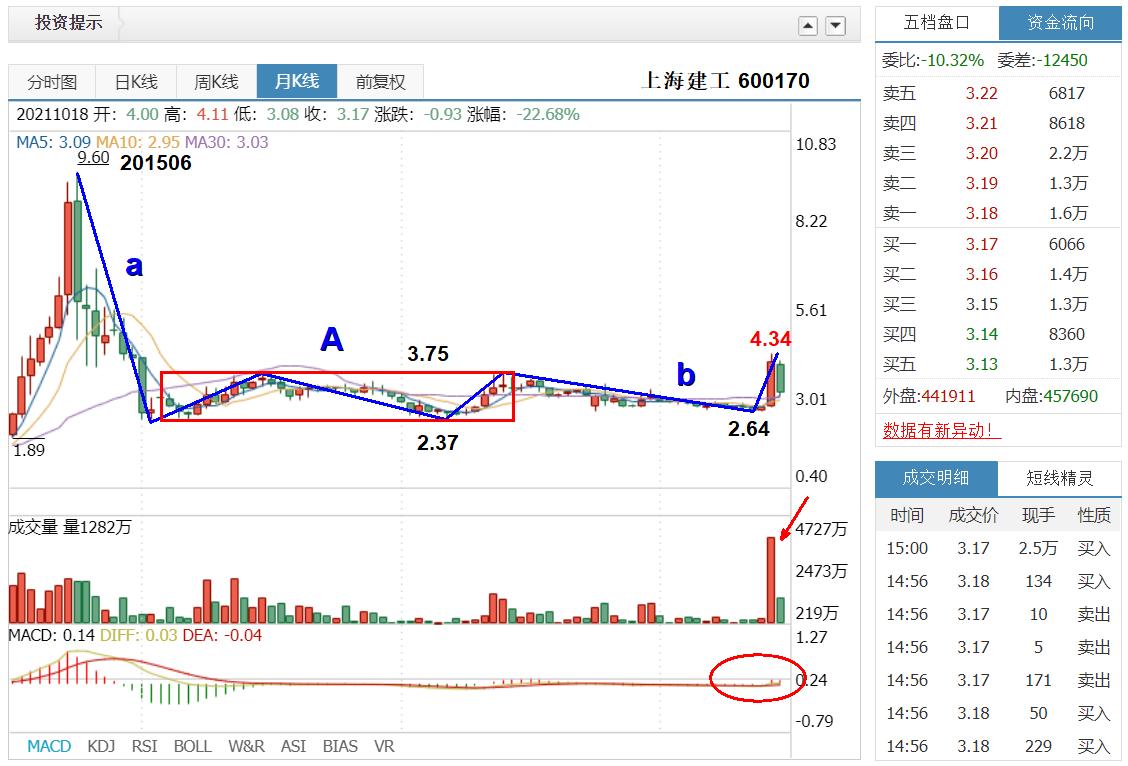Switch to the 日K线 tab
Viewport: 1128px width, 766px height.
coord(136,82)
